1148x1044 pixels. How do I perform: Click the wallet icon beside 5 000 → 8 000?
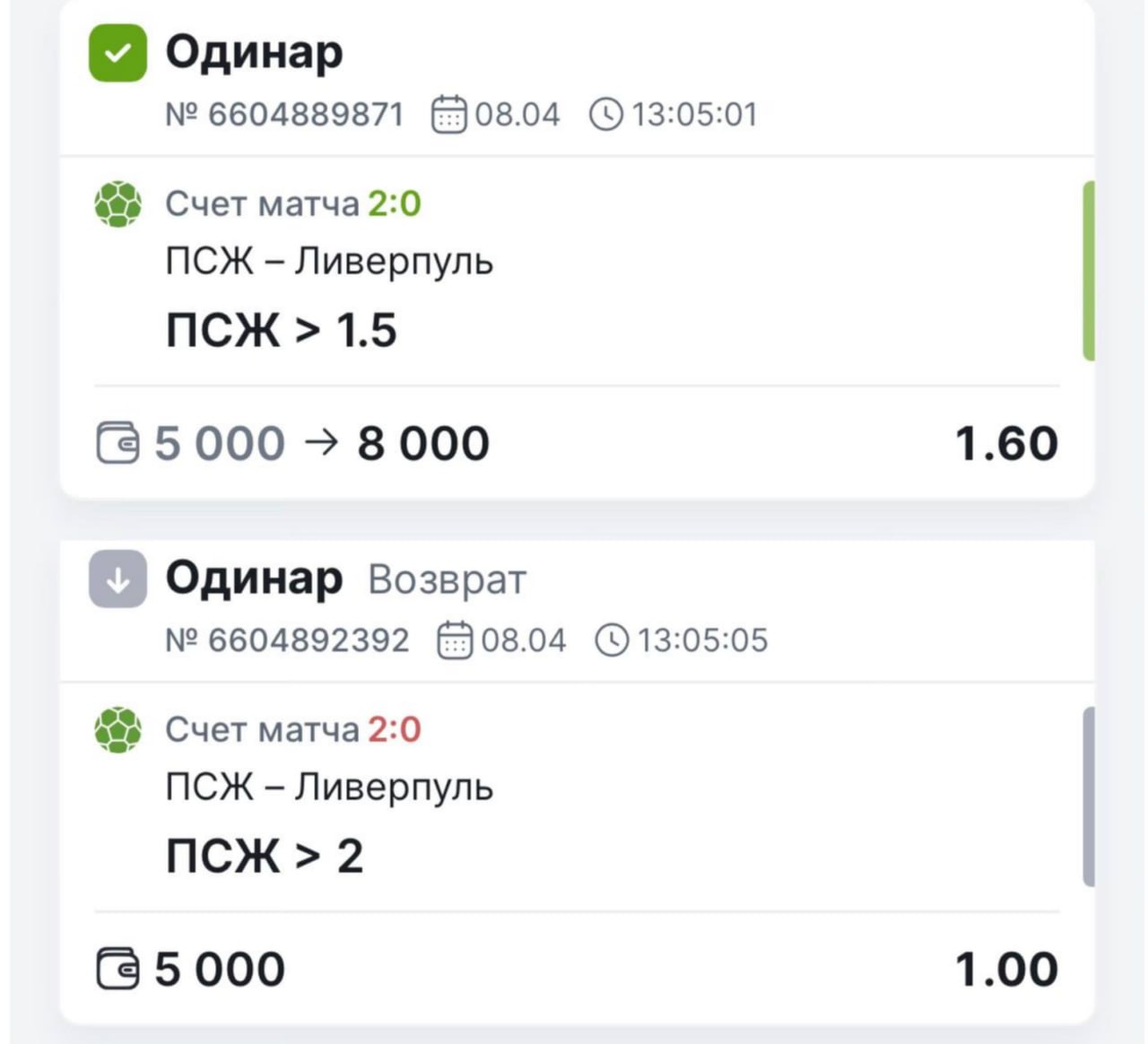click(117, 443)
